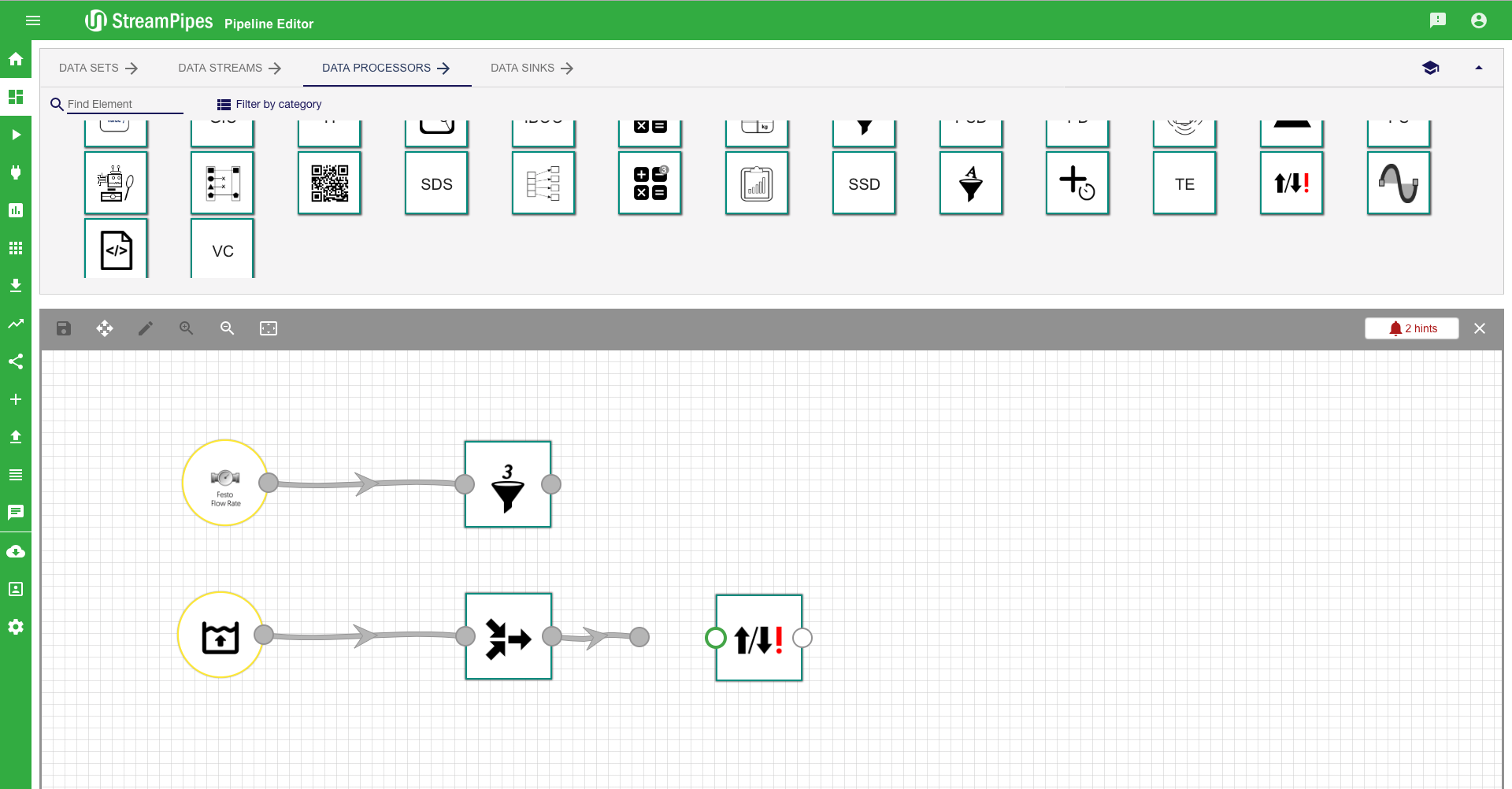Click the save pipeline icon
The image size is (1512, 789).
pyautogui.click(x=64, y=328)
